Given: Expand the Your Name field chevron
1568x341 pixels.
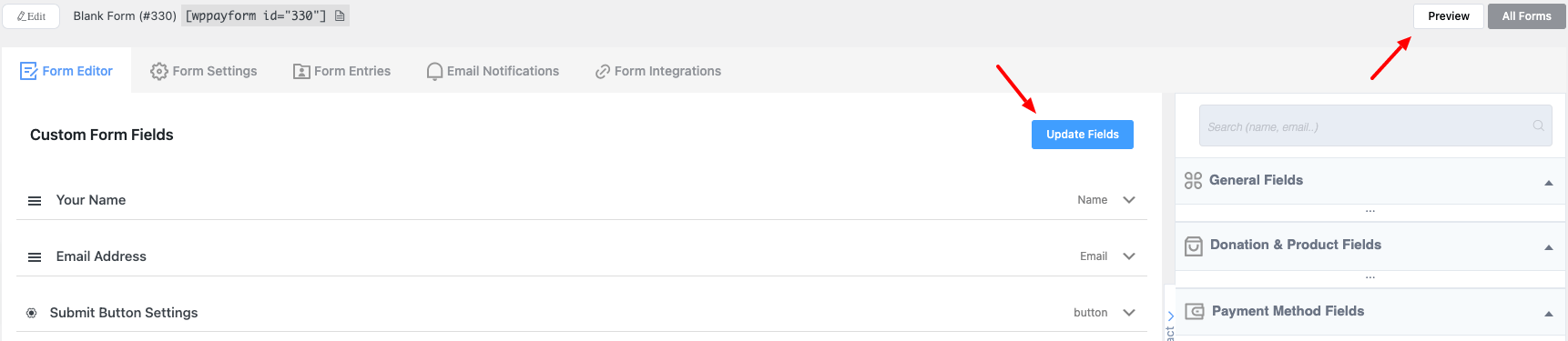Looking at the screenshot, I should [1129, 200].
